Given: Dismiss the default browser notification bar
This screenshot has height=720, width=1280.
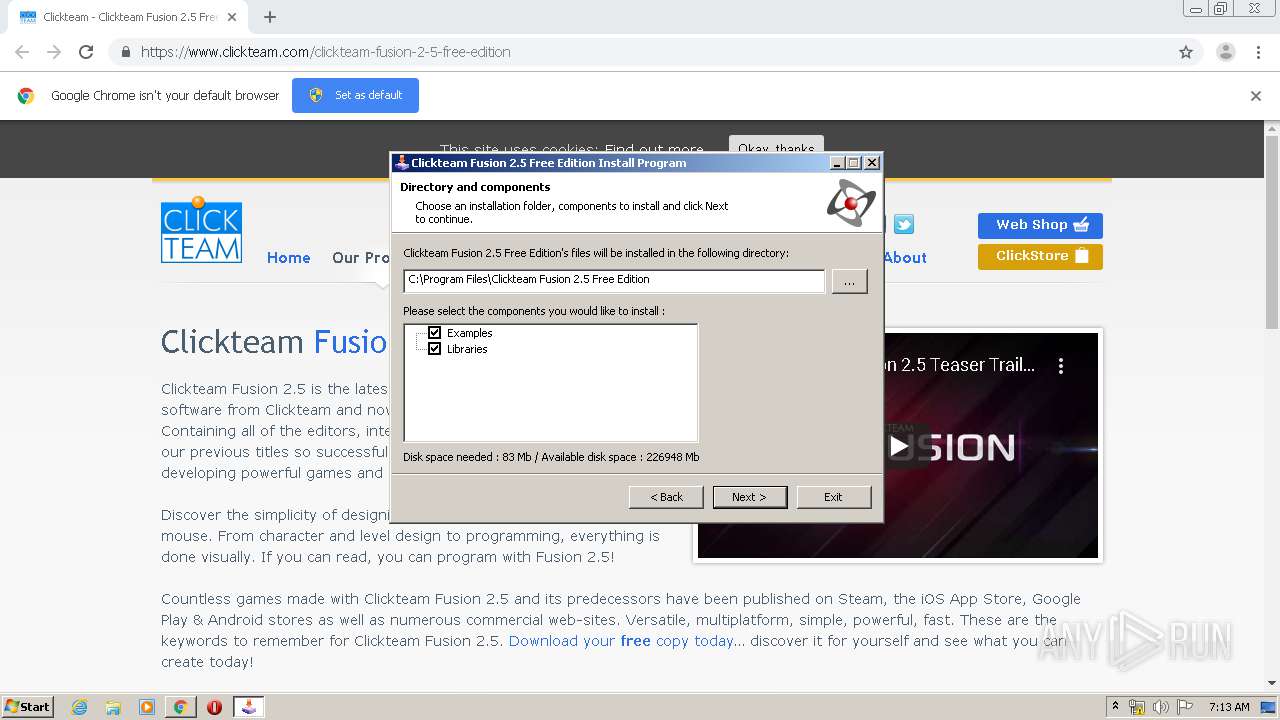Looking at the screenshot, I should coord(1256,96).
